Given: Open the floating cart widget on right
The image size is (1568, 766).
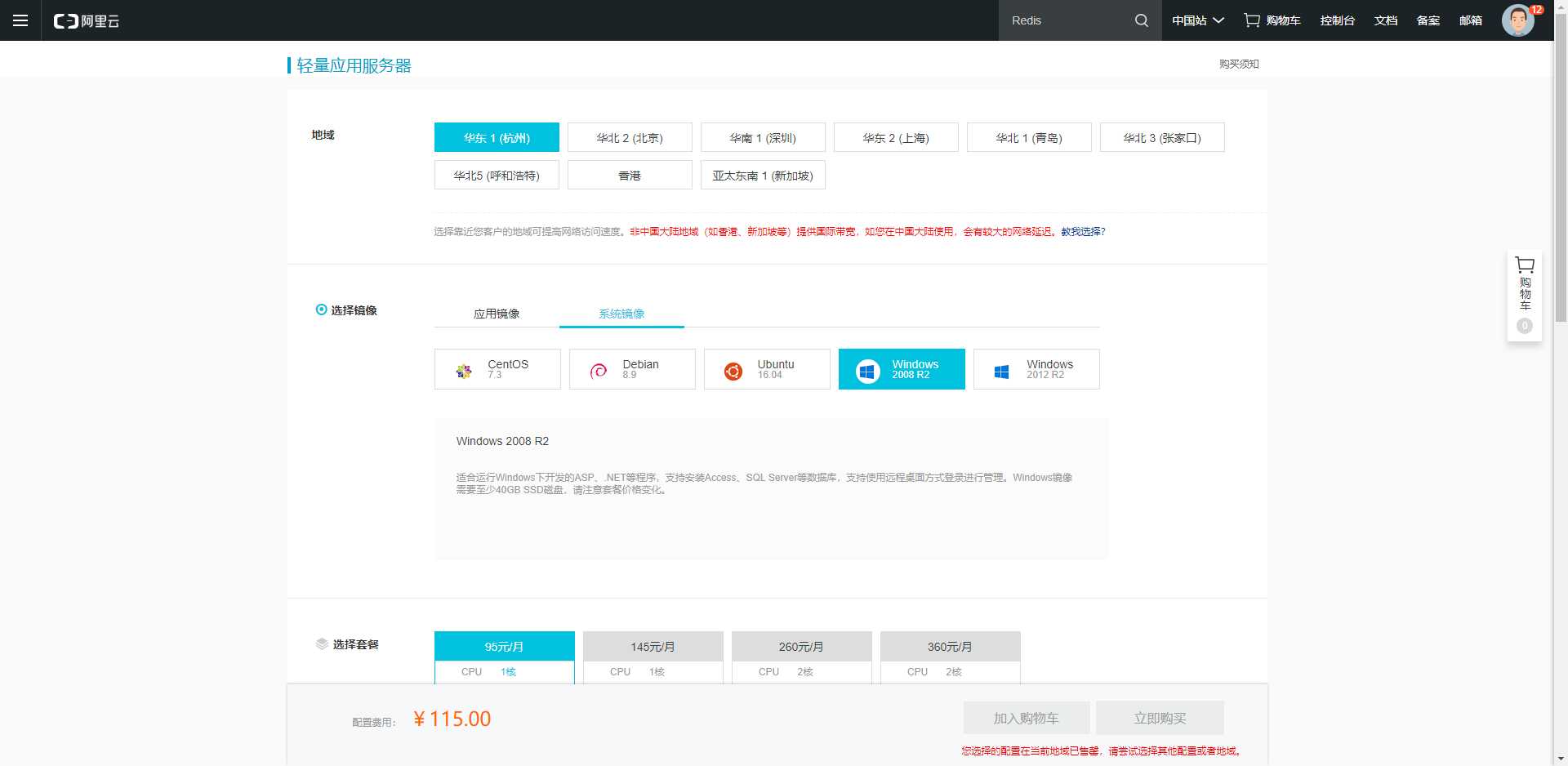Looking at the screenshot, I should click(1525, 296).
